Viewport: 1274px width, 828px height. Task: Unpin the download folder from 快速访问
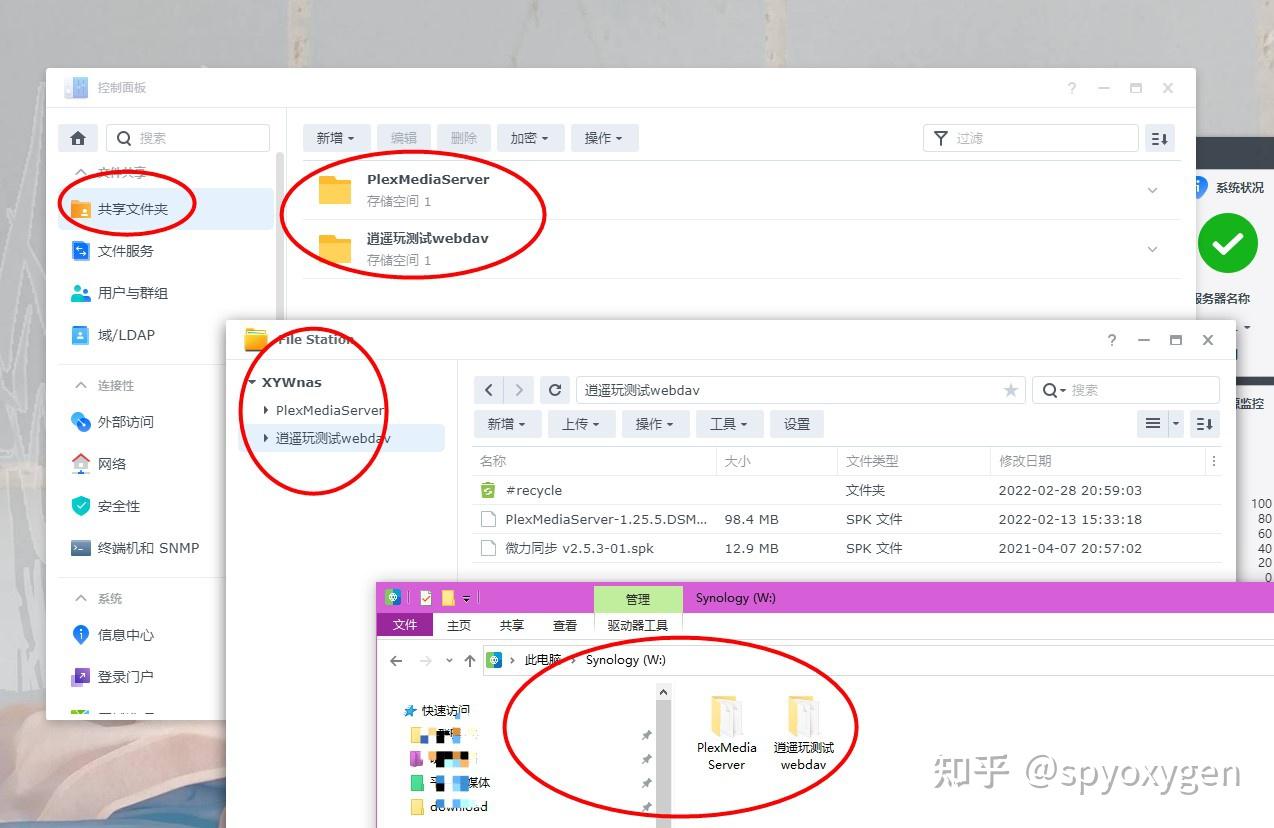click(x=646, y=807)
